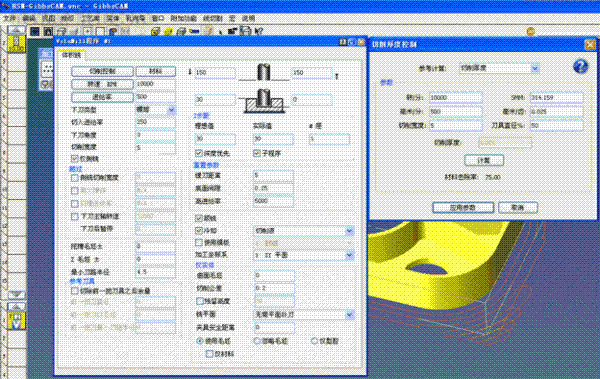Click the 计算 button

coord(484,160)
